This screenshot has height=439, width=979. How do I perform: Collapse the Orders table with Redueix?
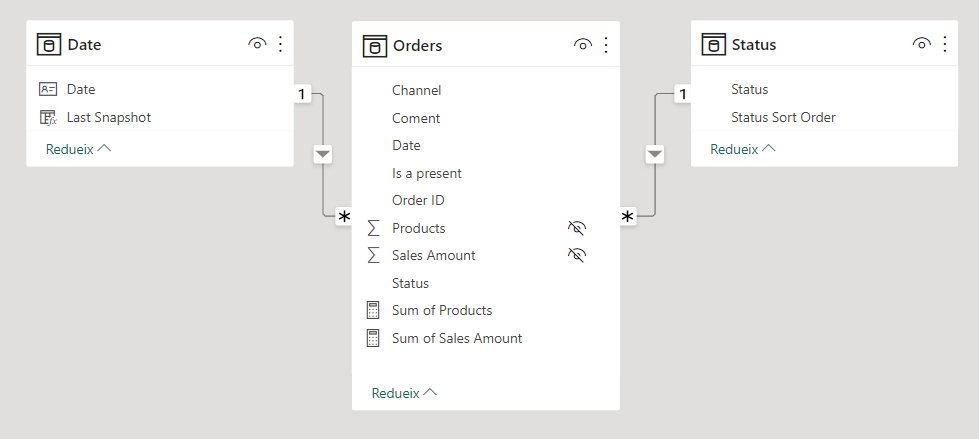pos(404,393)
